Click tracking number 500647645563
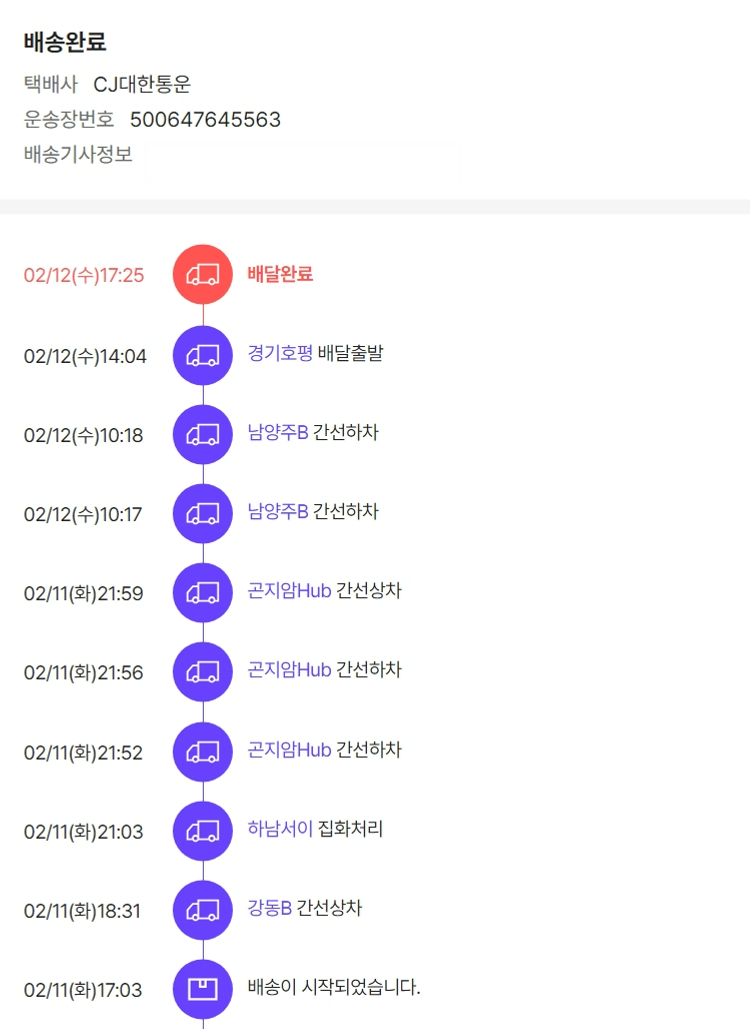This screenshot has width=750, height=1029. (205, 120)
